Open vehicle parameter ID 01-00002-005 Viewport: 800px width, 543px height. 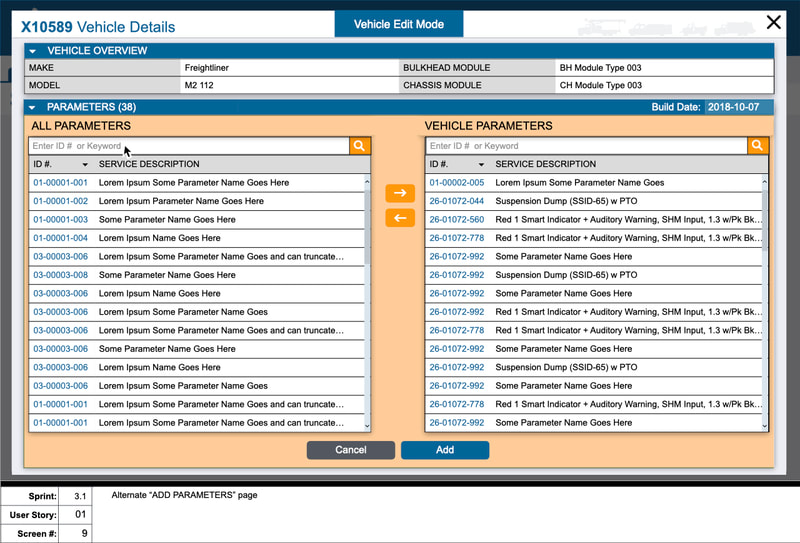click(x=457, y=183)
